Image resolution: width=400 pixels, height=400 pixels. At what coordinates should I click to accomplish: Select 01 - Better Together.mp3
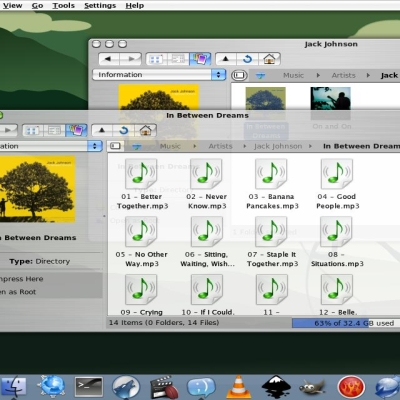pos(142,184)
